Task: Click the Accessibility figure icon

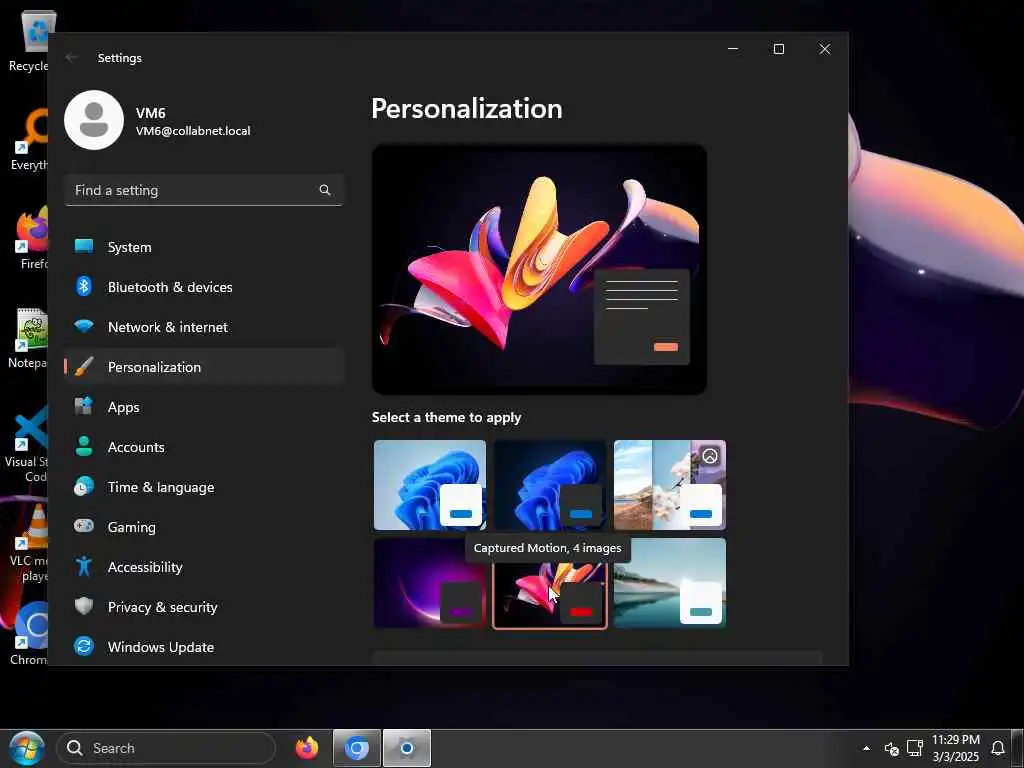Action: click(84, 566)
